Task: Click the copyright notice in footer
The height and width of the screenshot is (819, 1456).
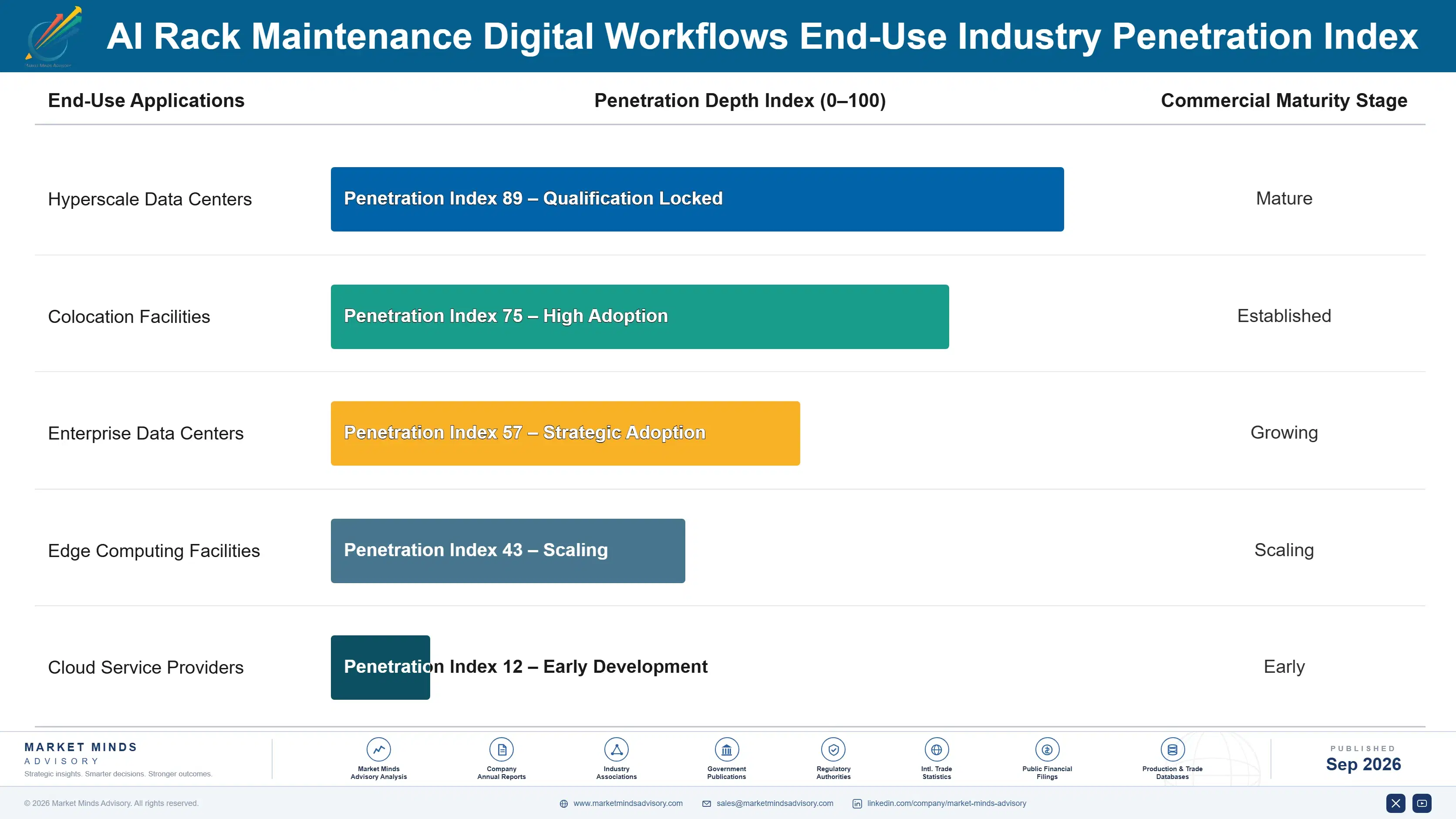Action: pos(111,803)
